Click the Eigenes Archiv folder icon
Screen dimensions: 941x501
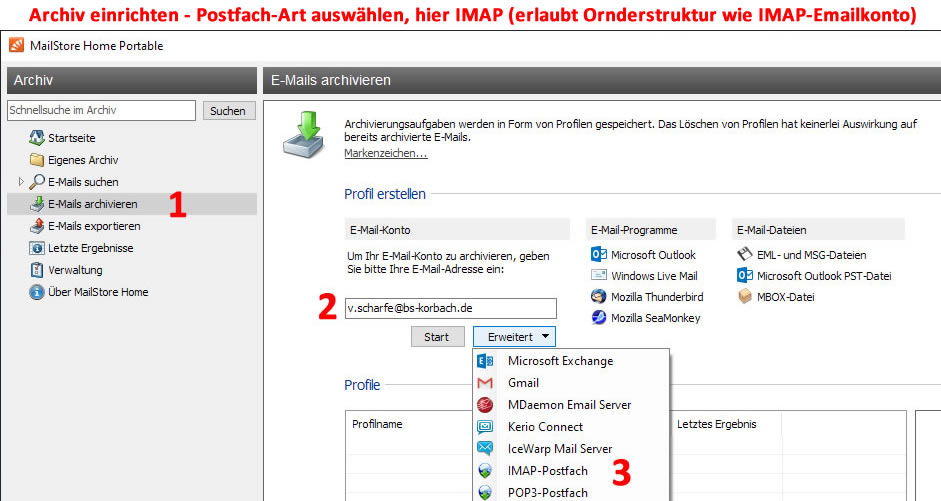pos(37,160)
